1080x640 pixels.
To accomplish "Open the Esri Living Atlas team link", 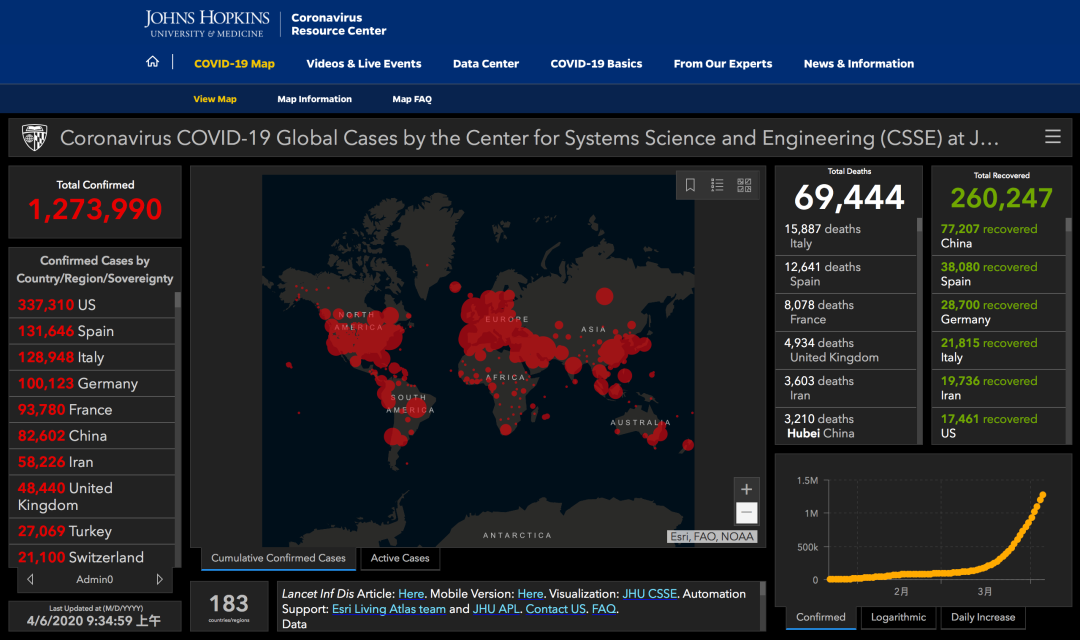I will pyautogui.click(x=388, y=608).
